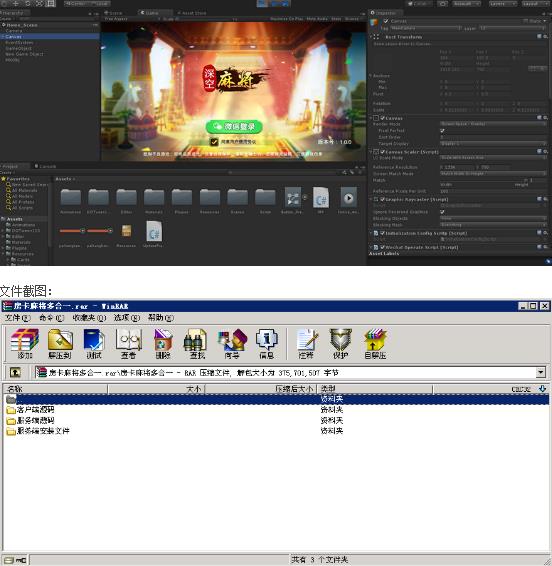The image size is (552, 566).
Task: Click the green WeChat login button
Action: pos(234,126)
